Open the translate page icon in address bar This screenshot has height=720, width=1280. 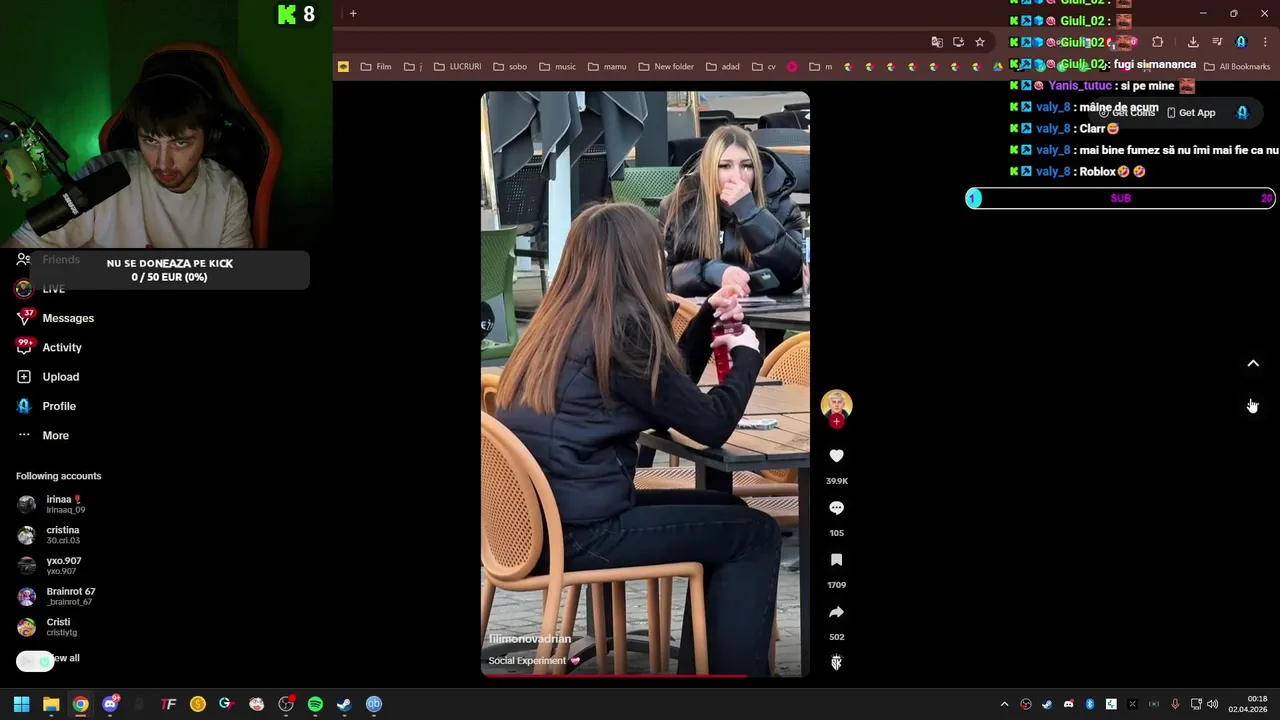[937, 42]
